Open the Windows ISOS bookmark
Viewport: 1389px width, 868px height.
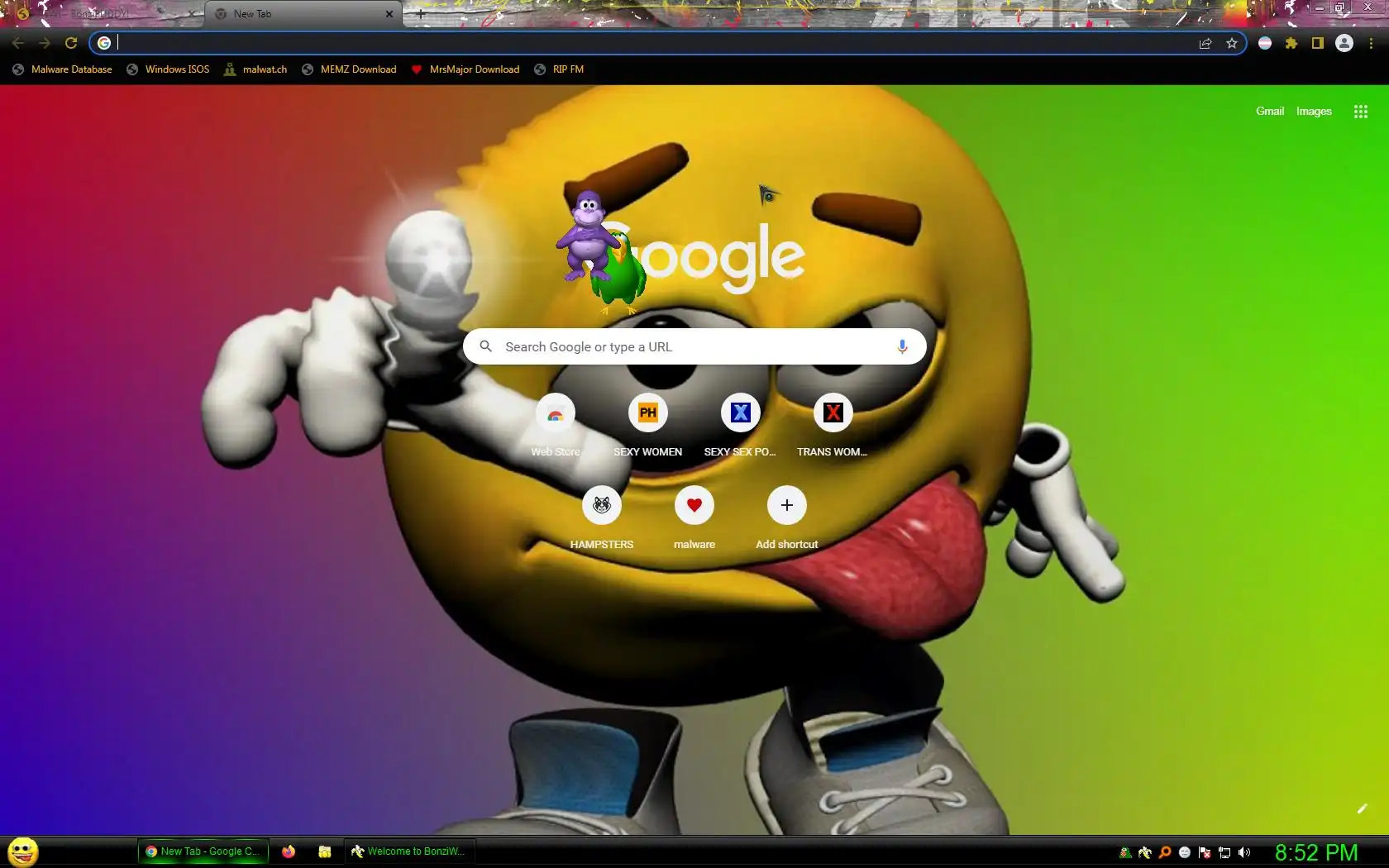click(168, 69)
